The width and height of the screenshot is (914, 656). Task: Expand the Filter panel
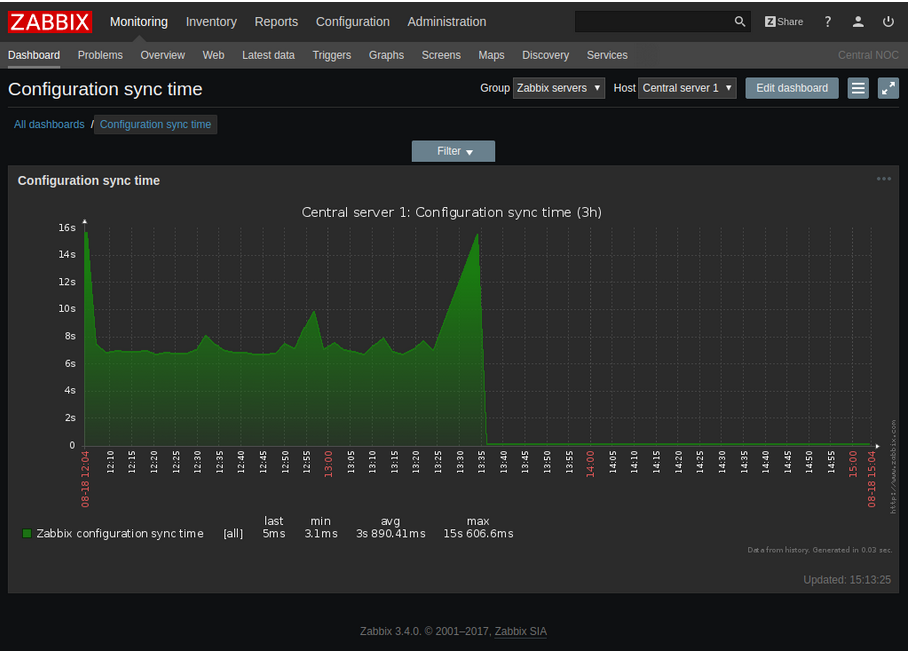(x=453, y=151)
